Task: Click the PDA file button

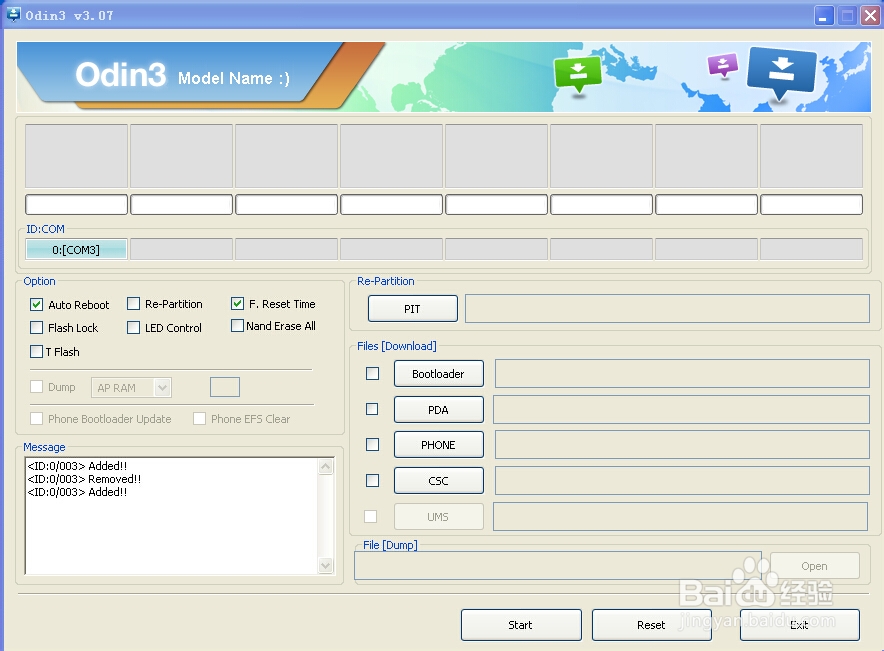Action: coord(439,410)
